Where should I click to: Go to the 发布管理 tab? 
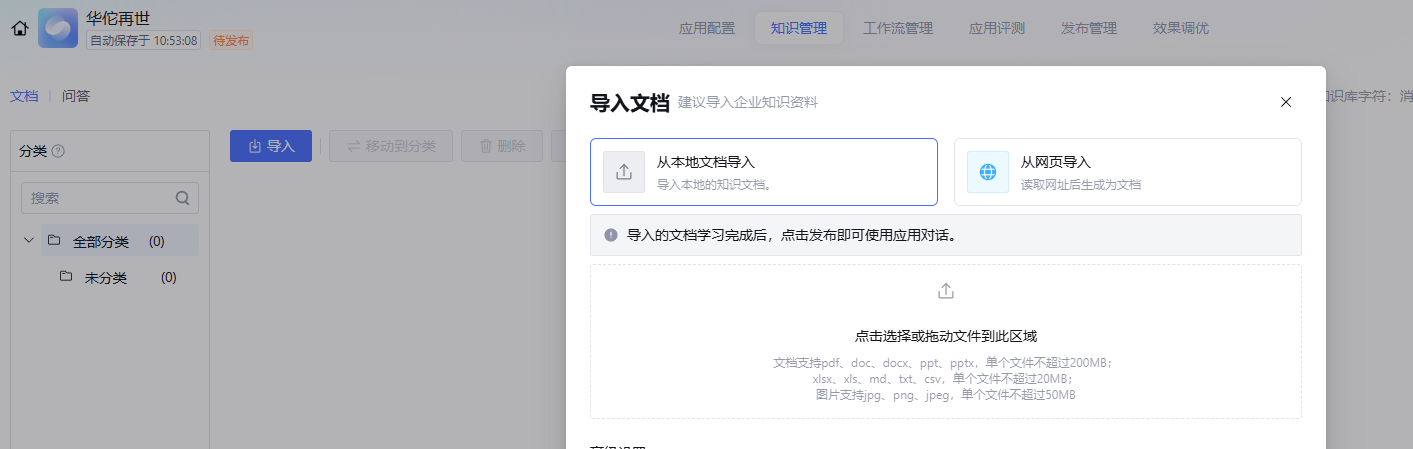coord(1089,28)
